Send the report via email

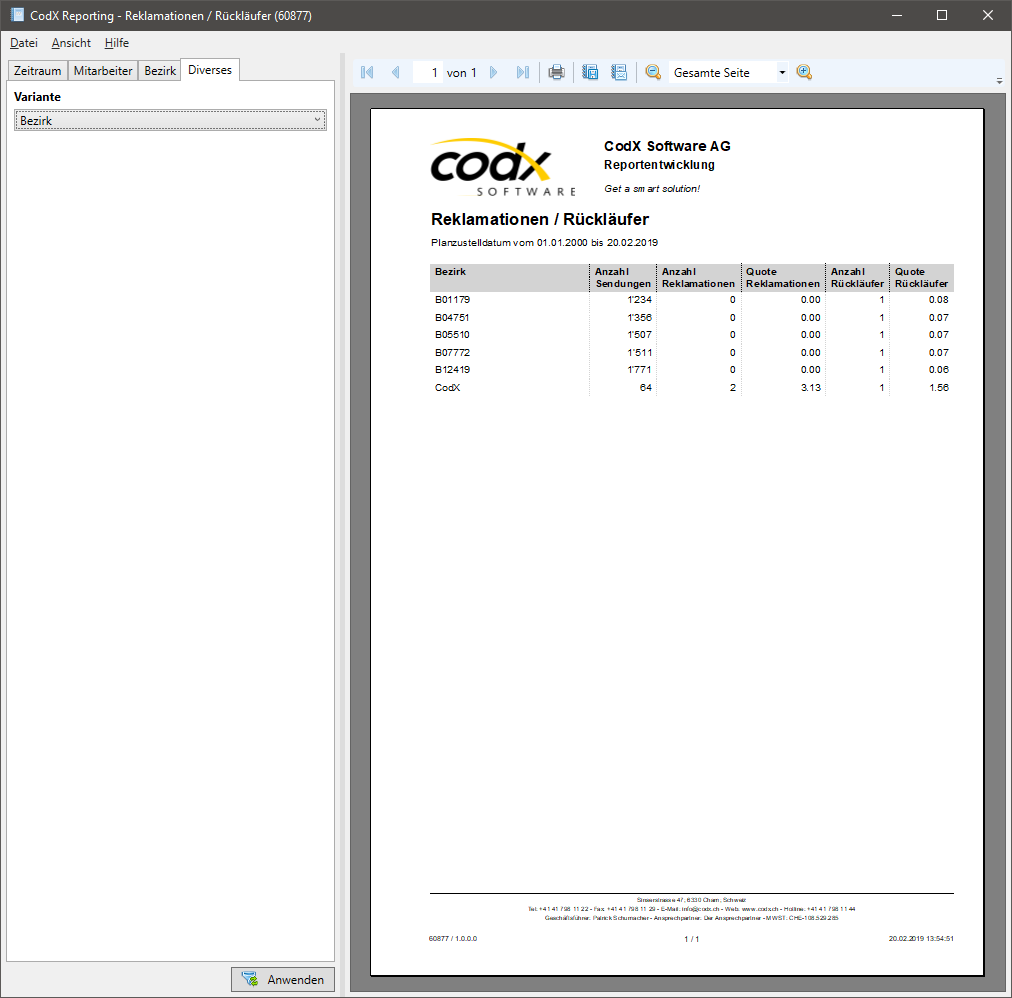pyautogui.click(x=619, y=72)
